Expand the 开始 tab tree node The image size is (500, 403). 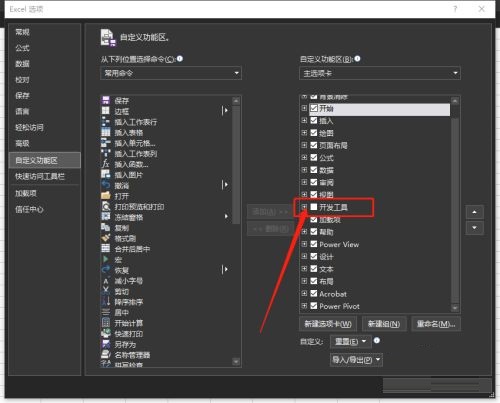click(x=304, y=108)
